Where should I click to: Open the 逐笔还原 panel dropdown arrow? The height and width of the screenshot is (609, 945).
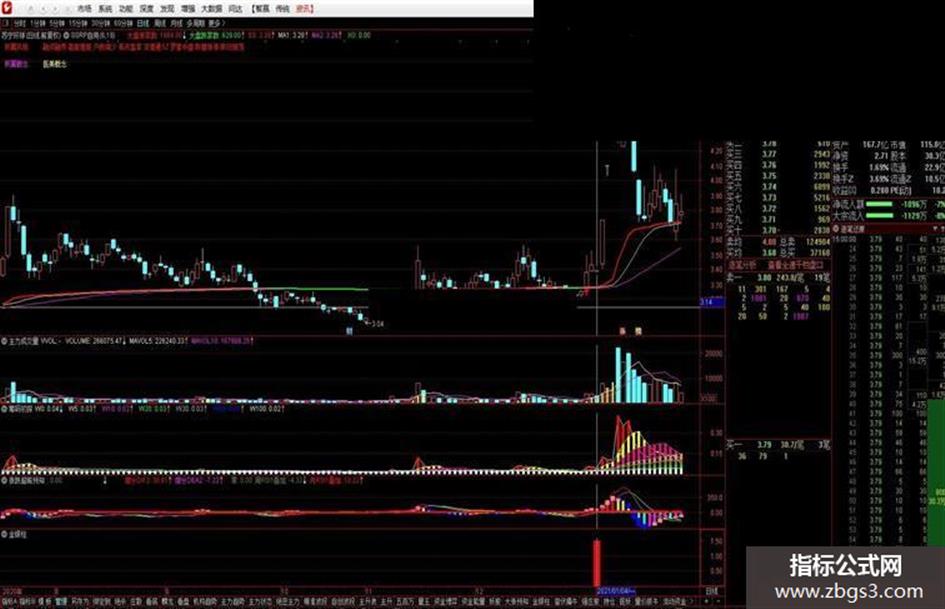tap(935, 229)
